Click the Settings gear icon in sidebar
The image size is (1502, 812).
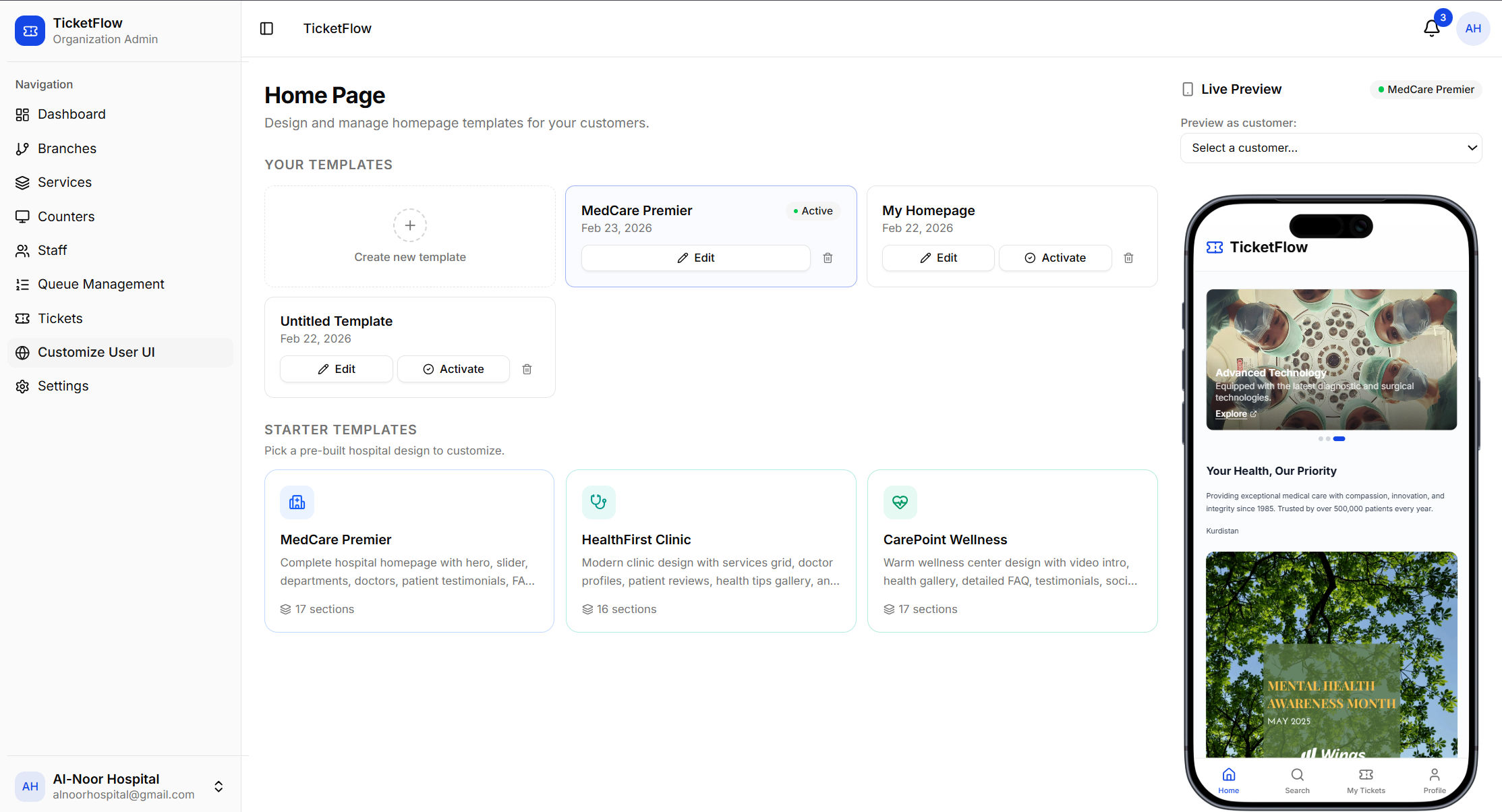[x=22, y=386]
